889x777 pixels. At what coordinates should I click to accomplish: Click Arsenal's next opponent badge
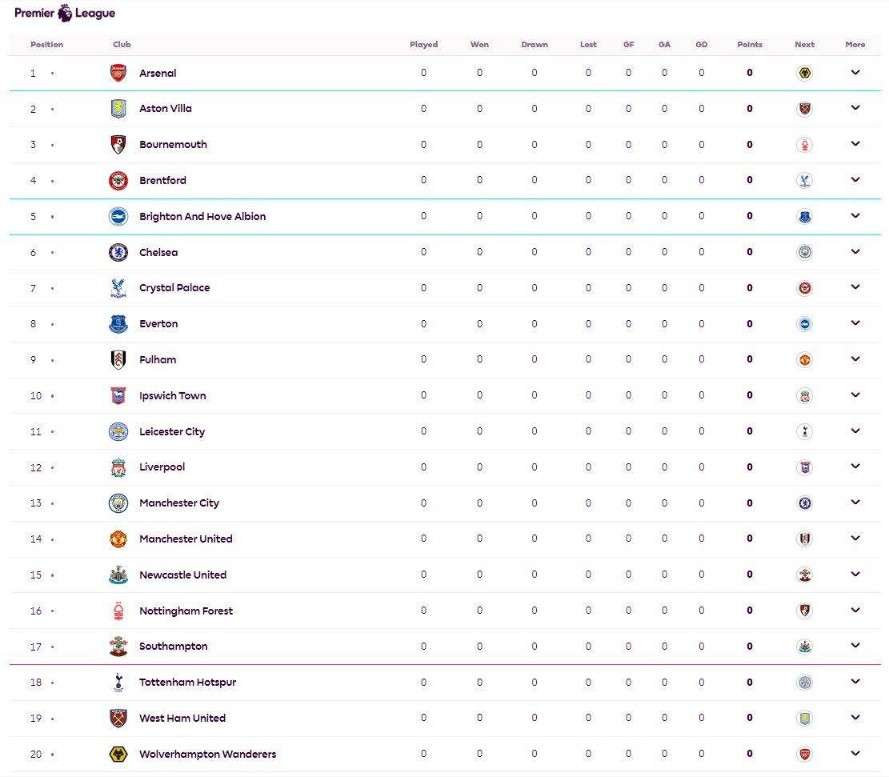click(804, 73)
